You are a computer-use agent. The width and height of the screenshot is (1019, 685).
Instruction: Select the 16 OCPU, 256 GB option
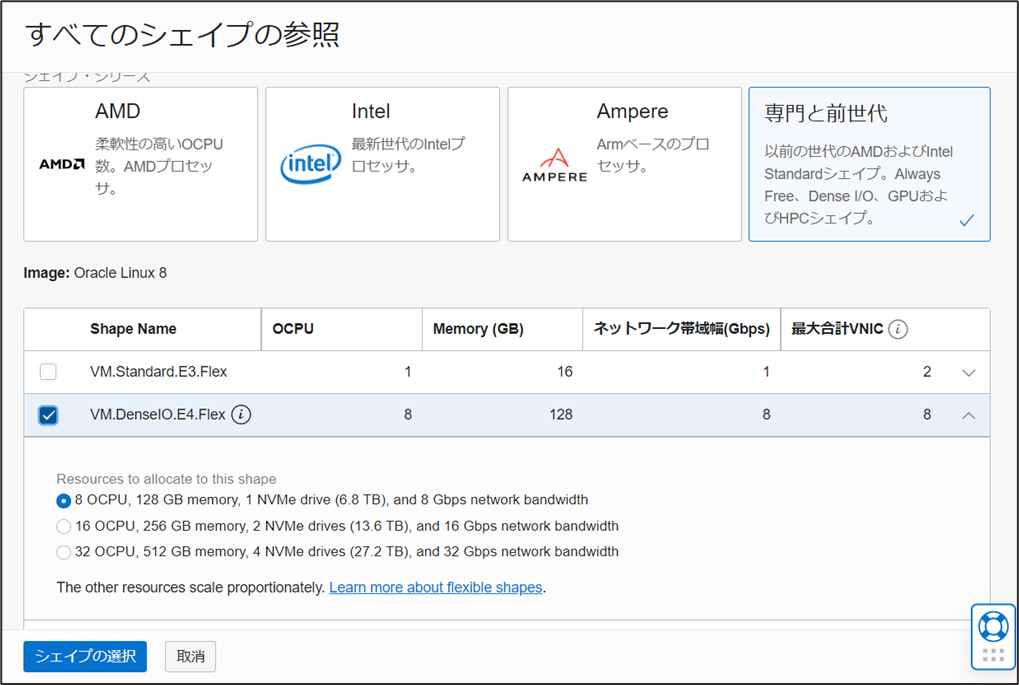click(x=64, y=527)
